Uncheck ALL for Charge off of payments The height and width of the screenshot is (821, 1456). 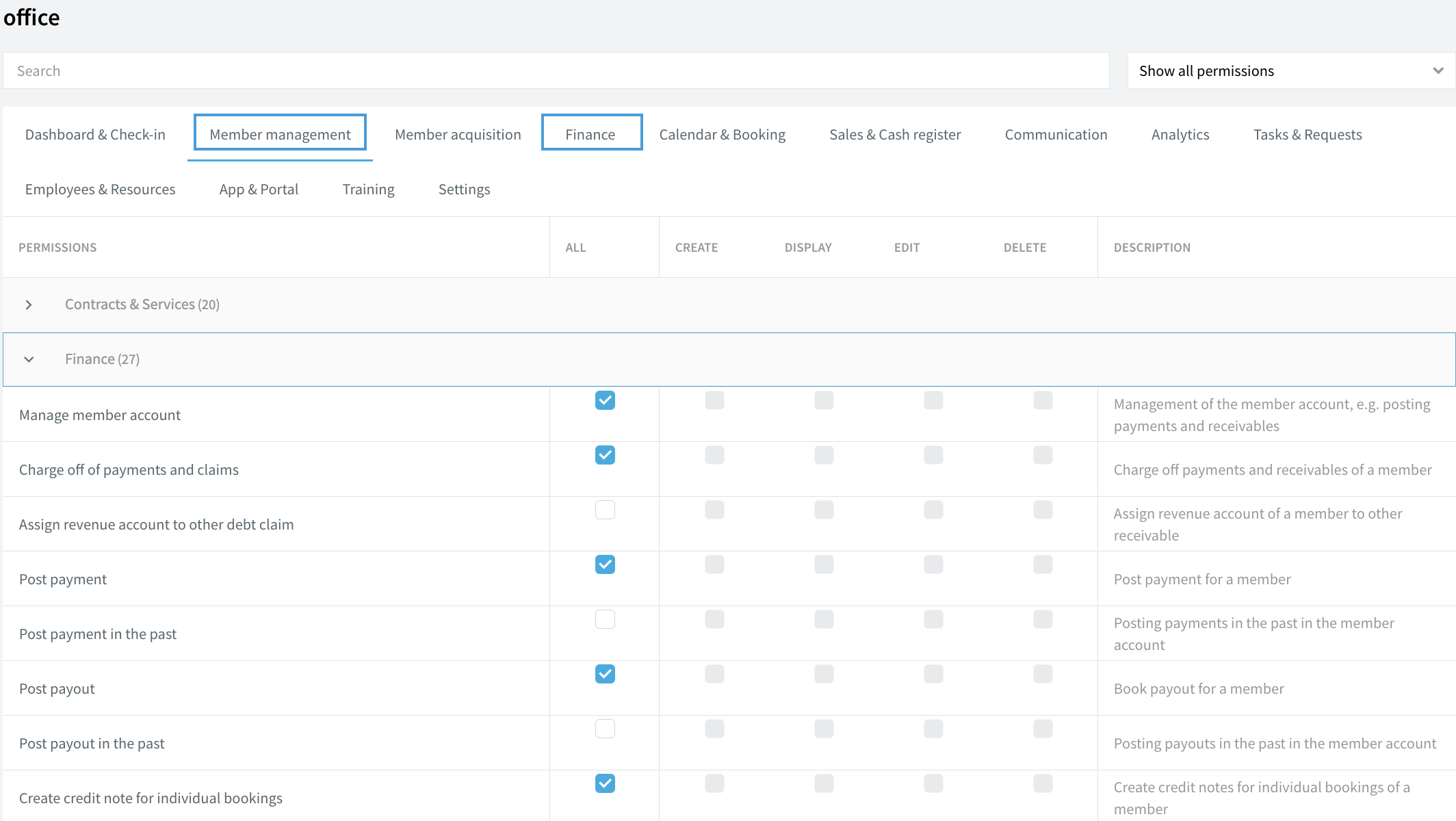pos(605,455)
